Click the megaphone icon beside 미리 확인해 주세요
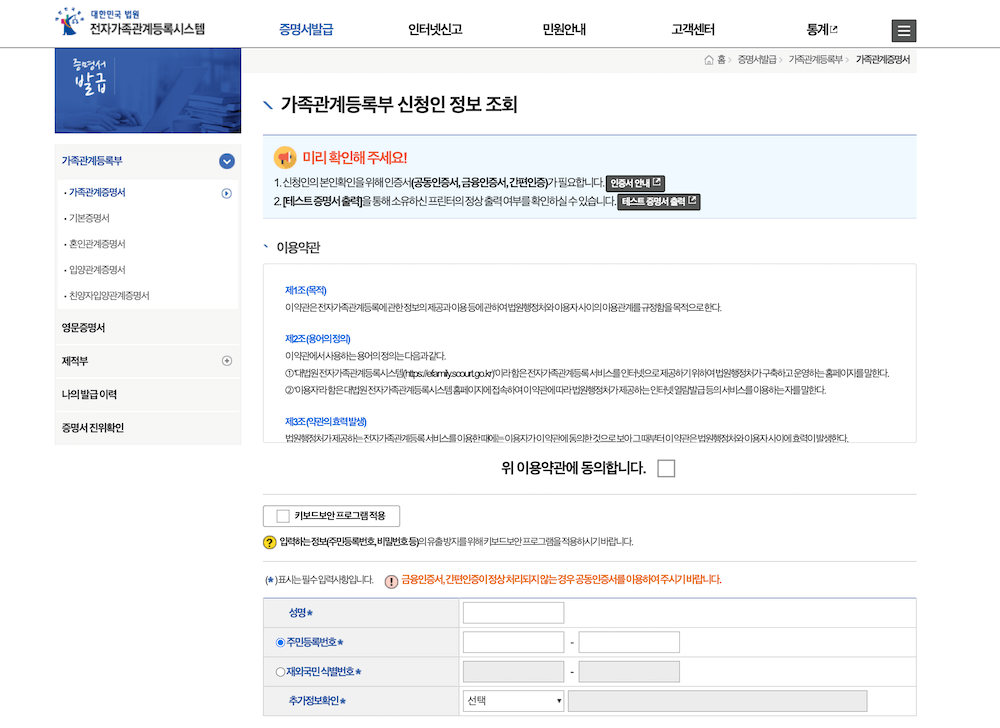Image resolution: width=1000 pixels, height=728 pixels. click(283, 155)
